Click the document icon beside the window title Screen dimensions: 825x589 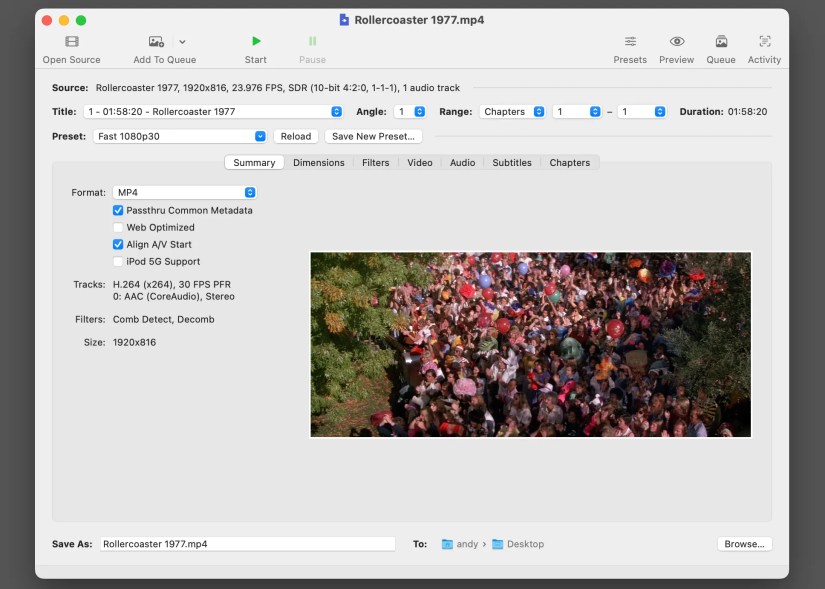click(x=344, y=20)
